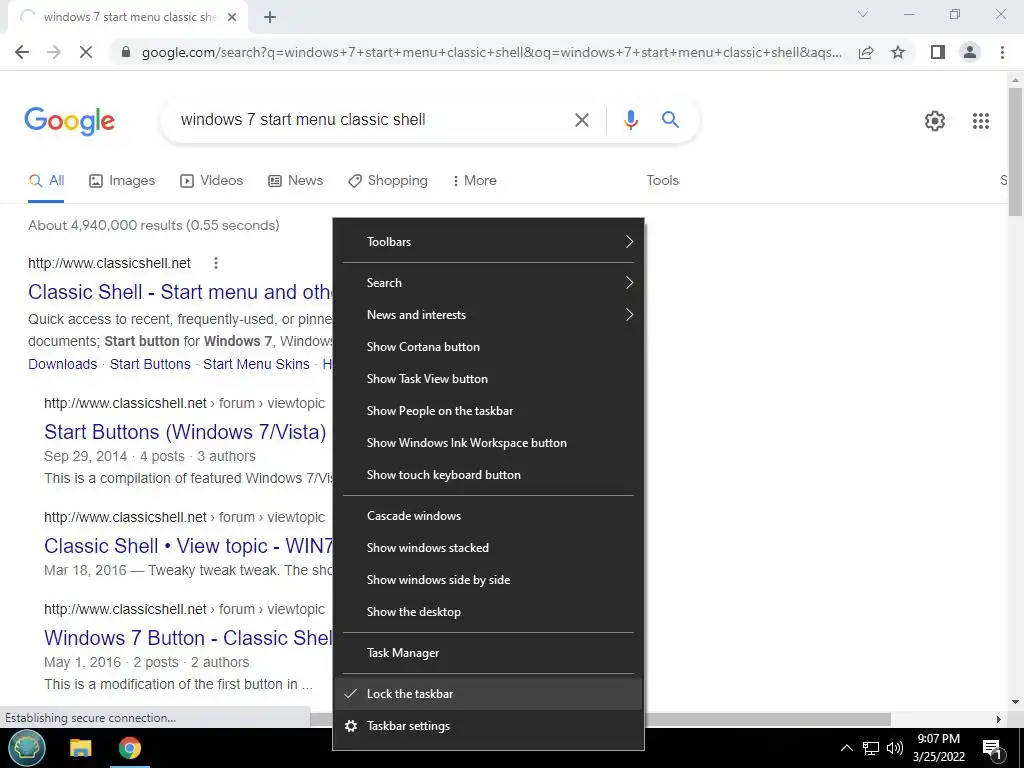This screenshot has width=1024, height=768.
Task: Click the Chrome back arrow
Action: tap(22, 52)
